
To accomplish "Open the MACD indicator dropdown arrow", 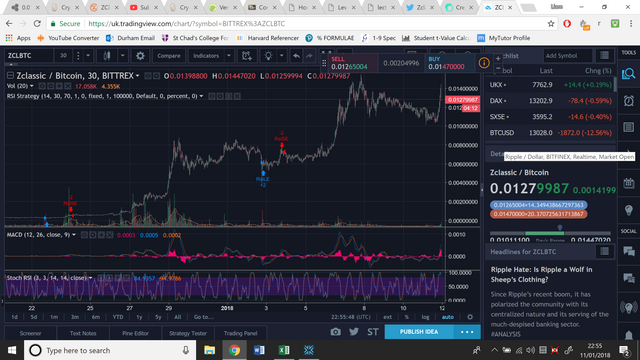I will point(74,235).
